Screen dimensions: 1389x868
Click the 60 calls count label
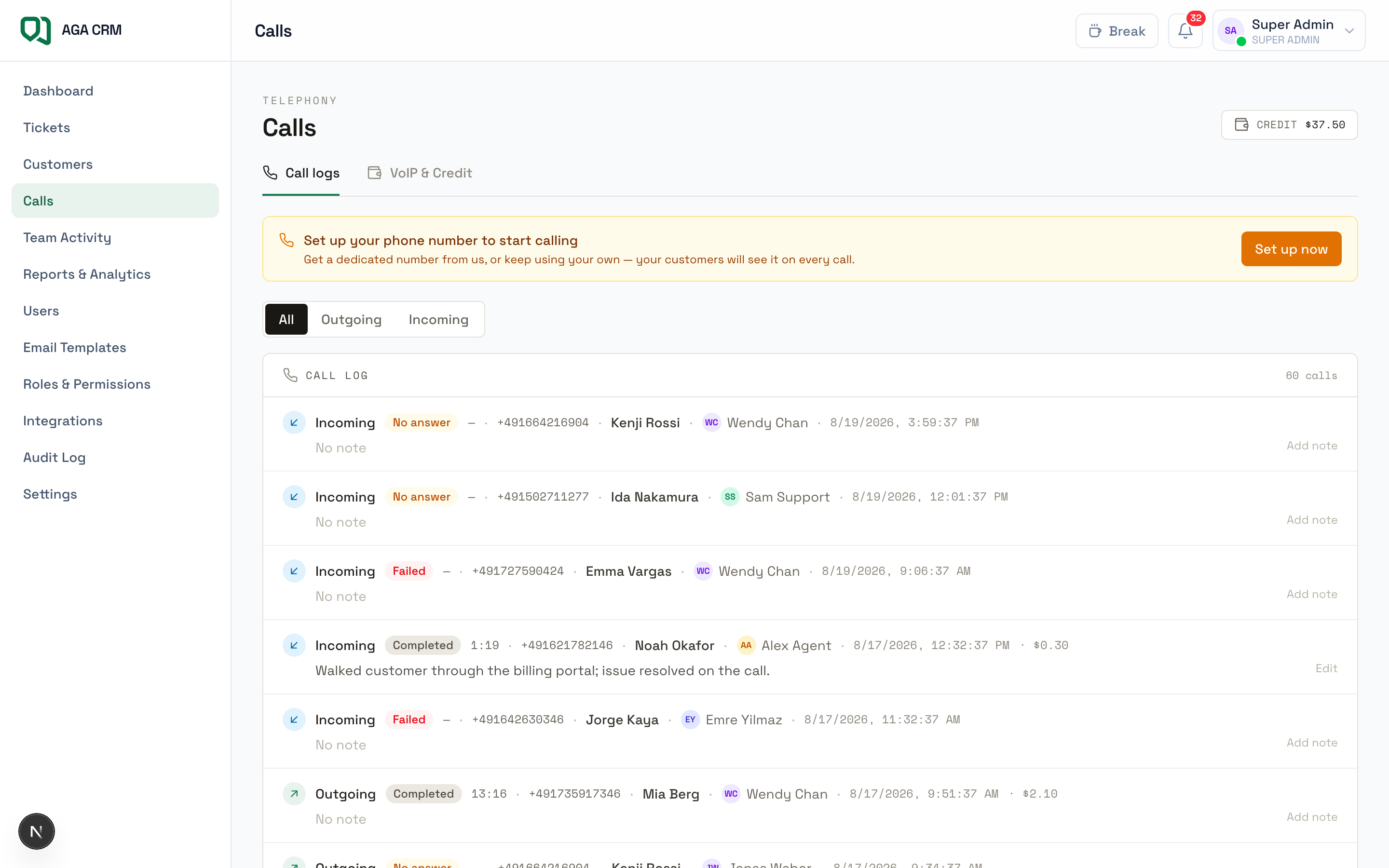click(x=1311, y=376)
